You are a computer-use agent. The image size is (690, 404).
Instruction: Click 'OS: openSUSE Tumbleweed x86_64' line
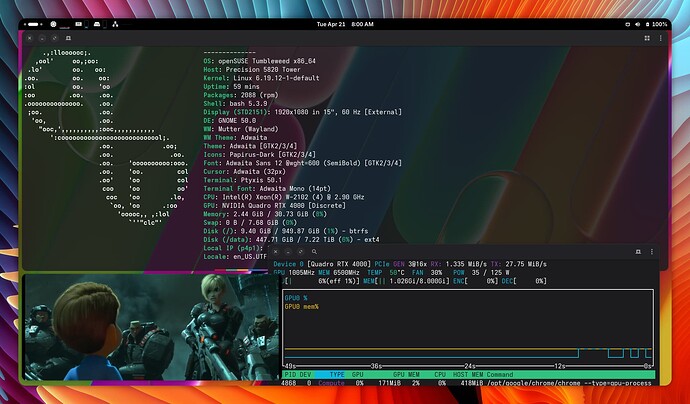(259, 61)
